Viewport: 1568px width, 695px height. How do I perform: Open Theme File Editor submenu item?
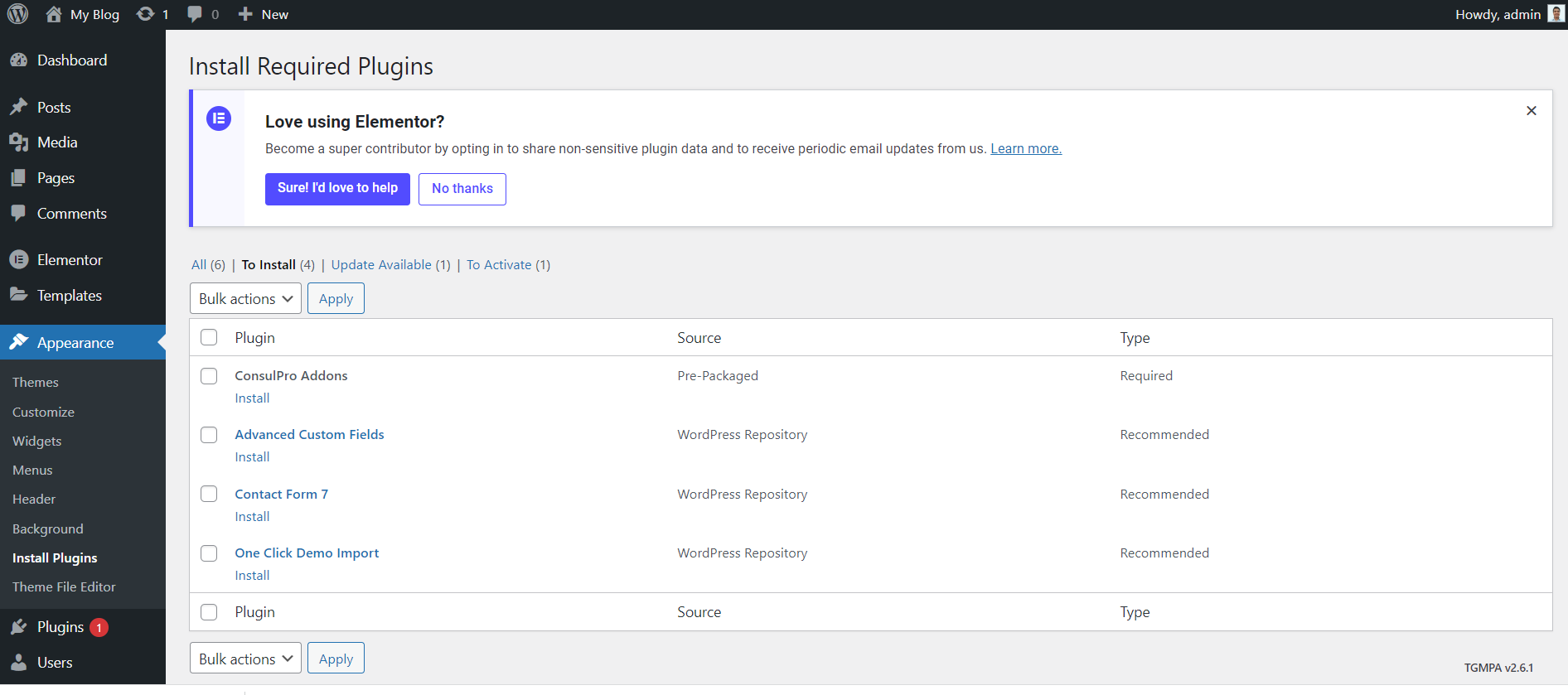click(64, 587)
